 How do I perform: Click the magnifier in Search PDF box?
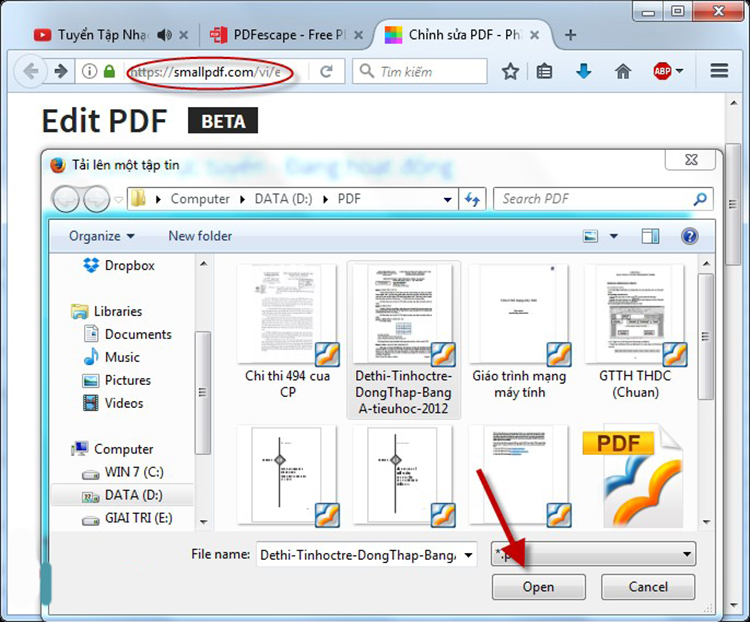coord(700,199)
